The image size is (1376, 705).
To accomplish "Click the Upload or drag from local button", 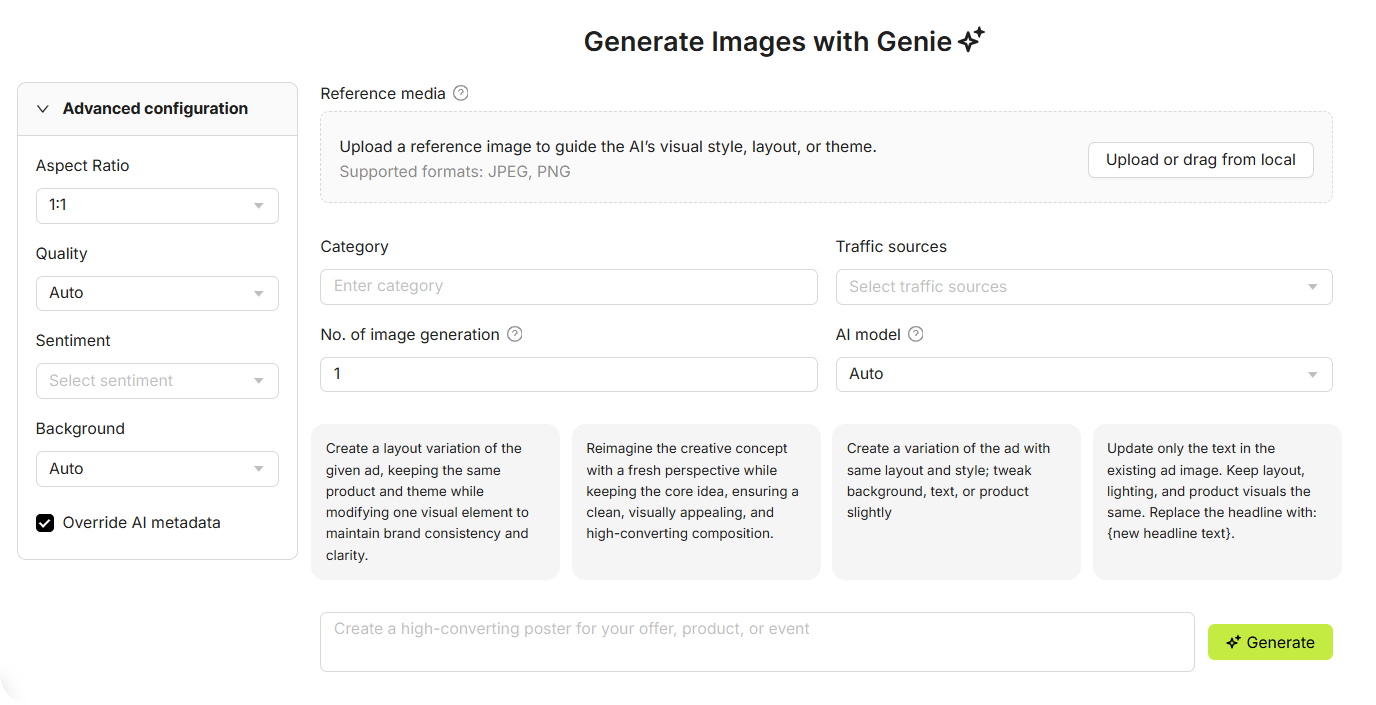I will click(x=1200, y=160).
